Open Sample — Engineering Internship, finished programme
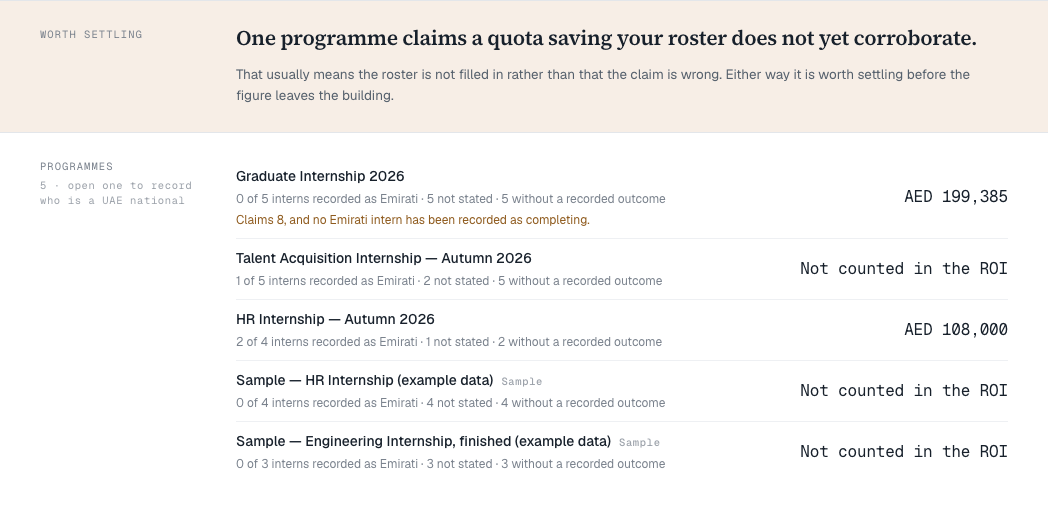Viewport: 1048px width, 508px height. [622, 452]
